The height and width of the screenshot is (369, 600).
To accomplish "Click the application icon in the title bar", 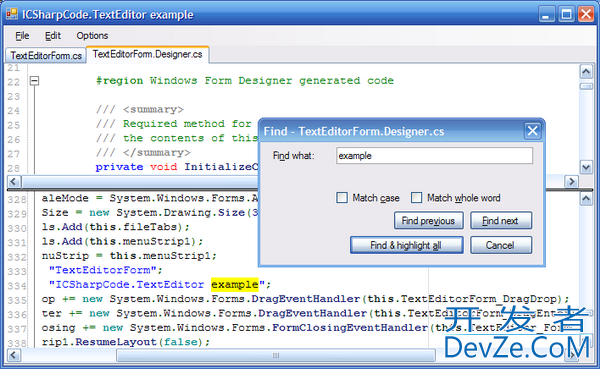I will pos(11,14).
